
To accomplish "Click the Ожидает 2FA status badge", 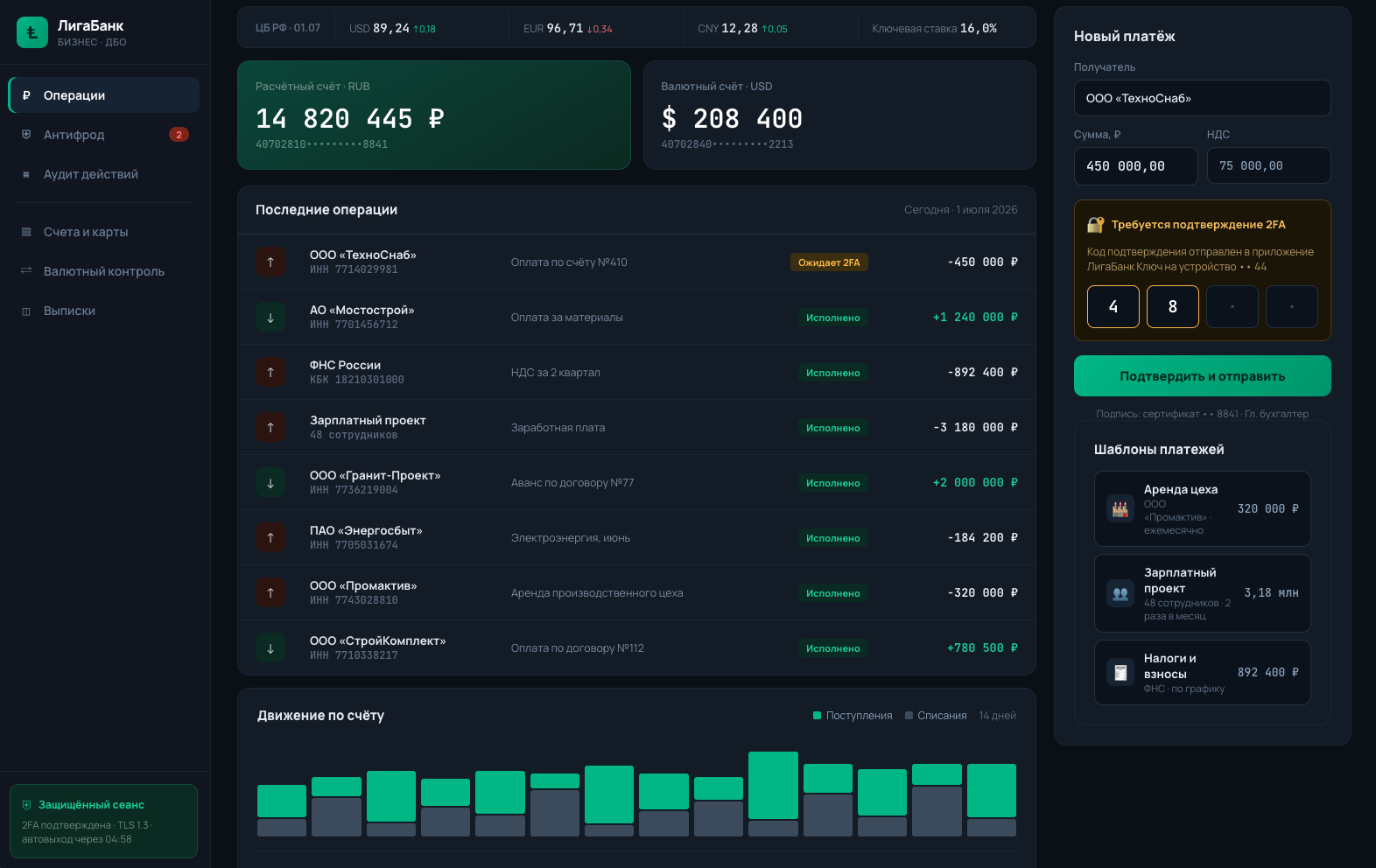I will pyautogui.click(x=829, y=262).
